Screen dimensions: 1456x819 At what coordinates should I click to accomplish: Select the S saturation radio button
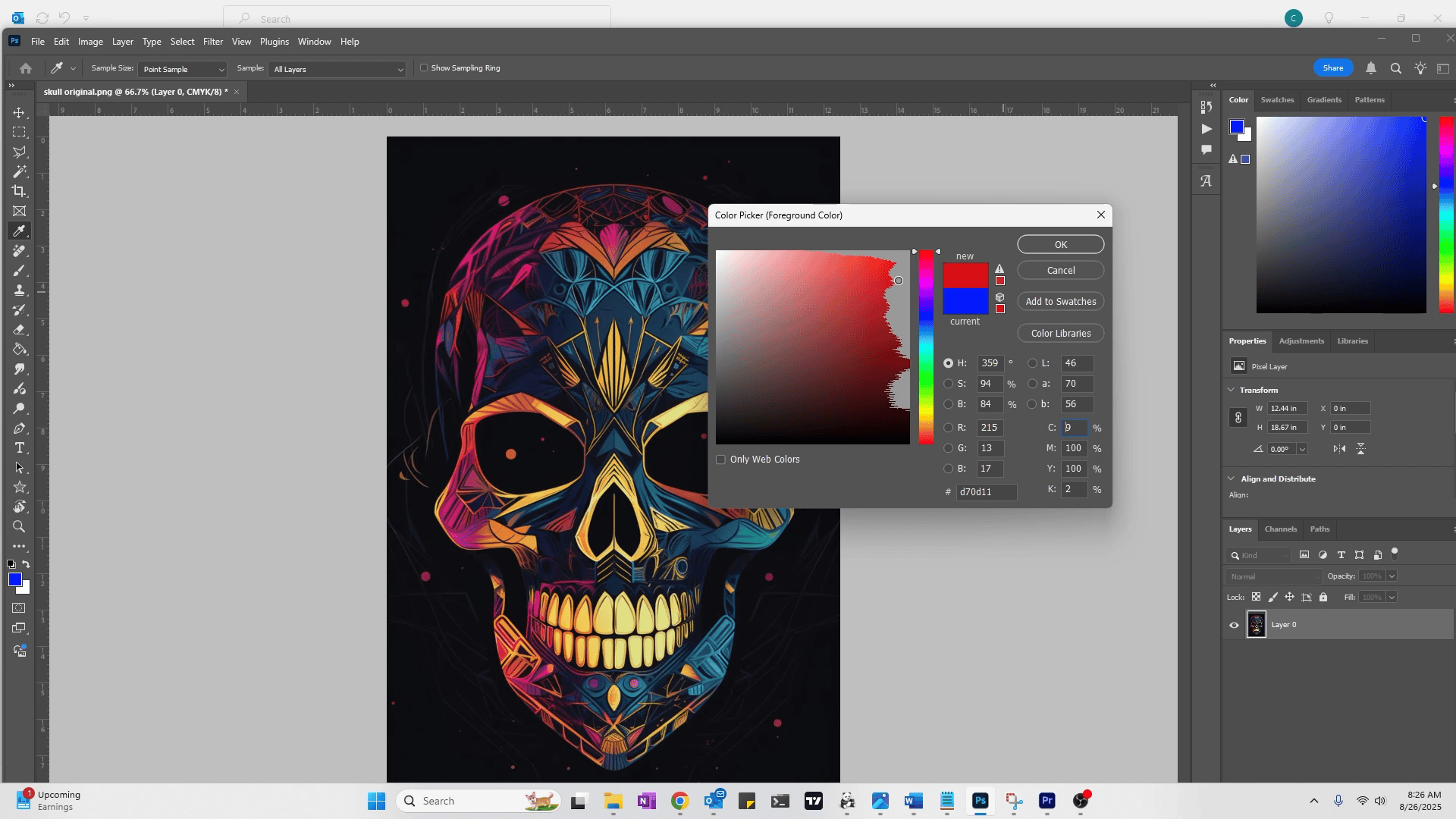click(948, 384)
